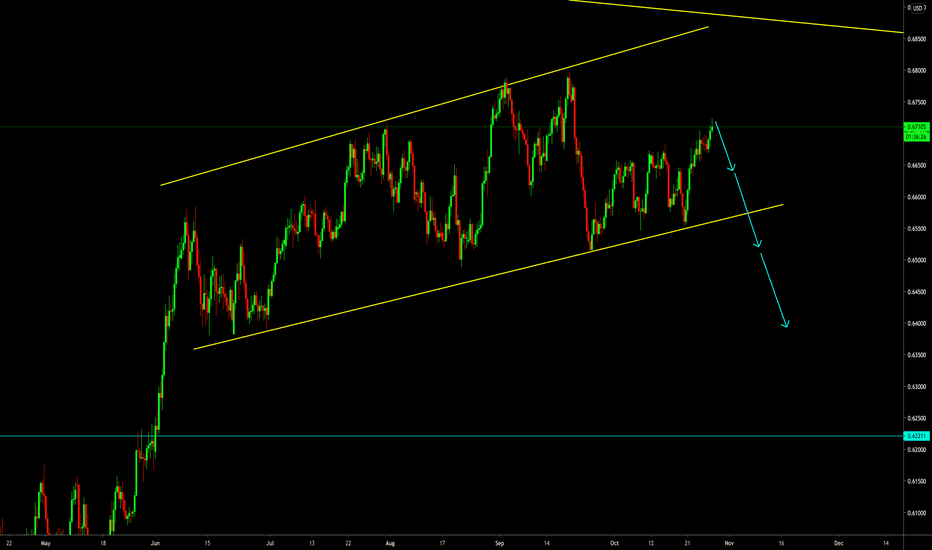The height and width of the screenshot is (550, 932).
Task: Click the 0.62000 price axis label
Action: 917,450
